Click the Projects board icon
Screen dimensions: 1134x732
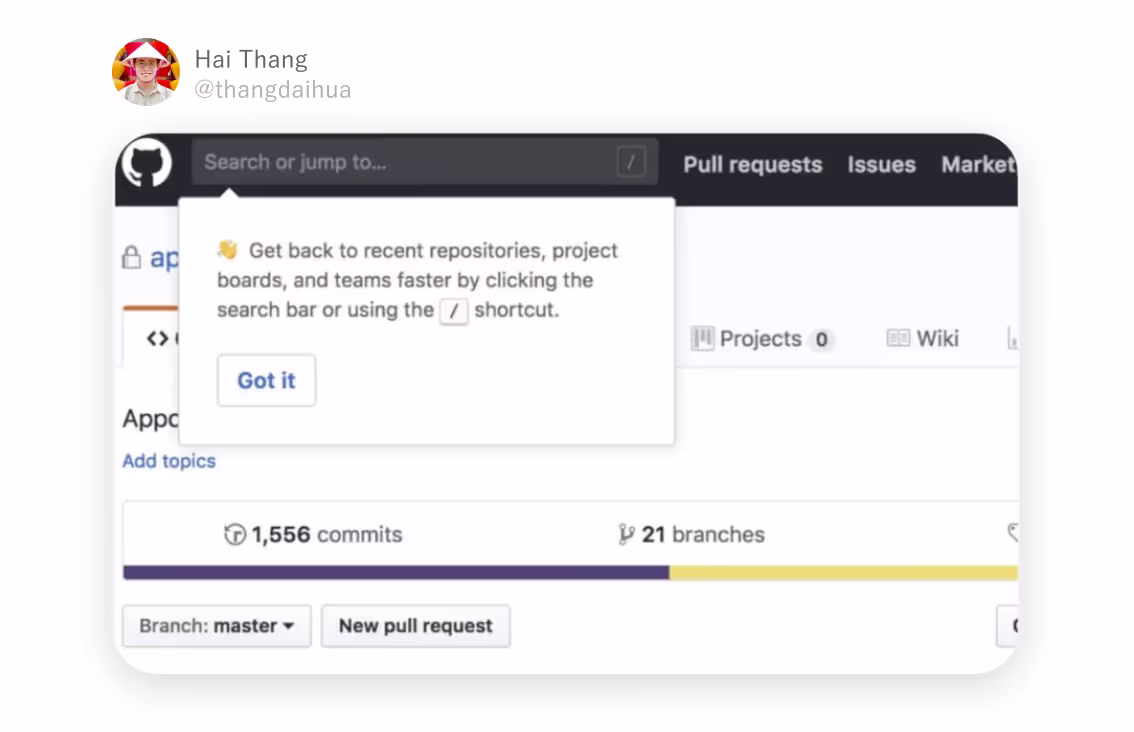[702, 338]
